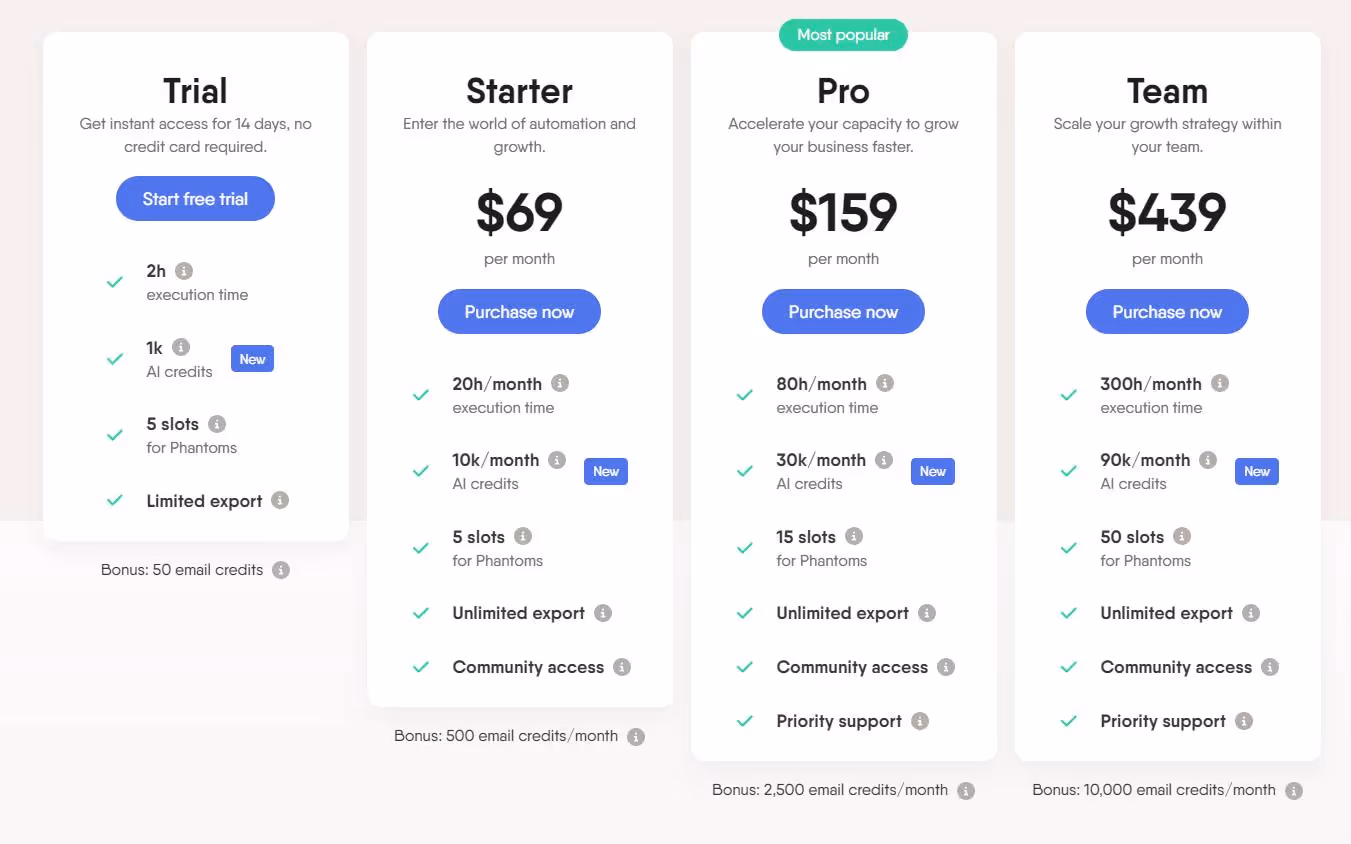Click Purchase now under the Starter plan

coord(519,311)
